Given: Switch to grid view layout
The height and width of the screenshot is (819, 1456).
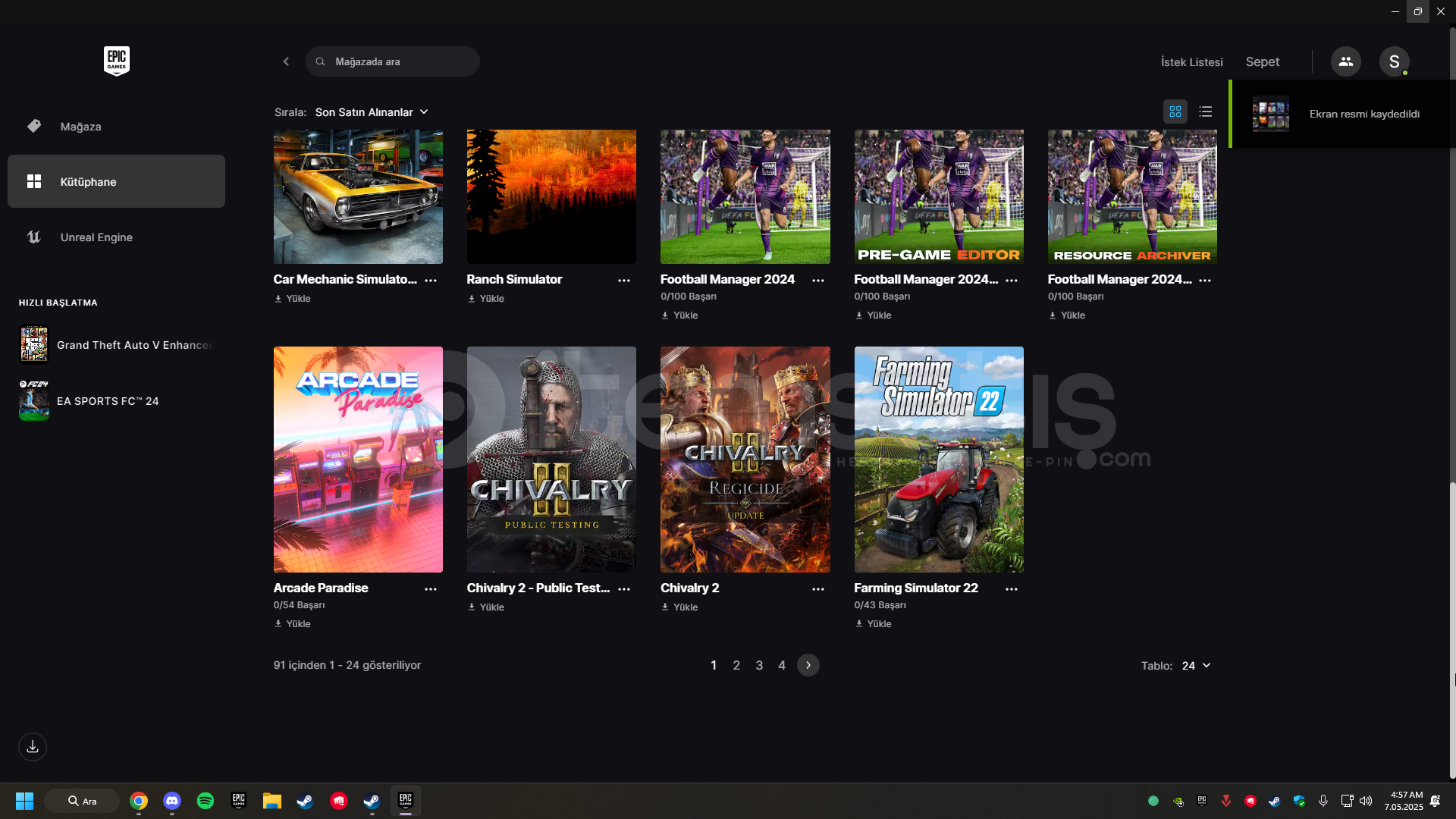Looking at the screenshot, I should click(1175, 111).
